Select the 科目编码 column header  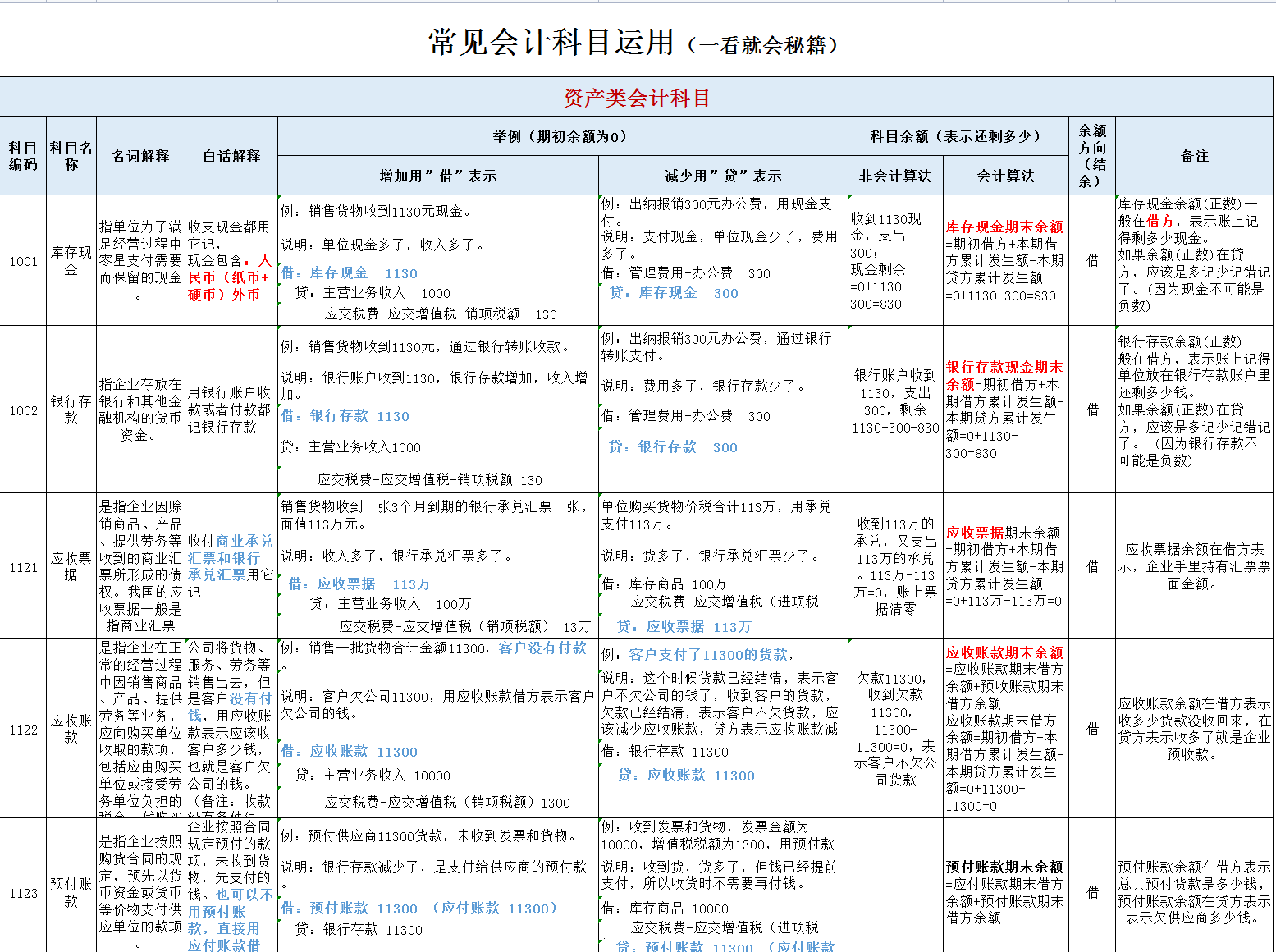coord(23,156)
